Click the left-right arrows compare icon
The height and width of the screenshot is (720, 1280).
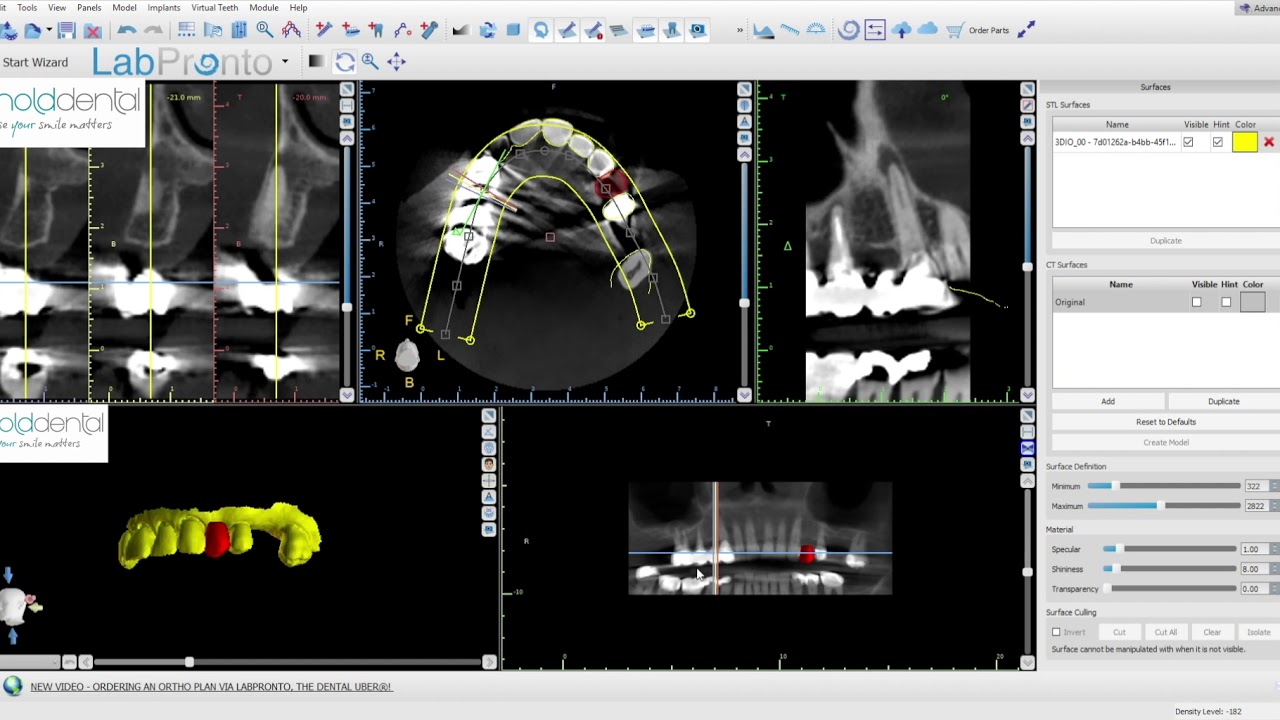(x=875, y=30)
